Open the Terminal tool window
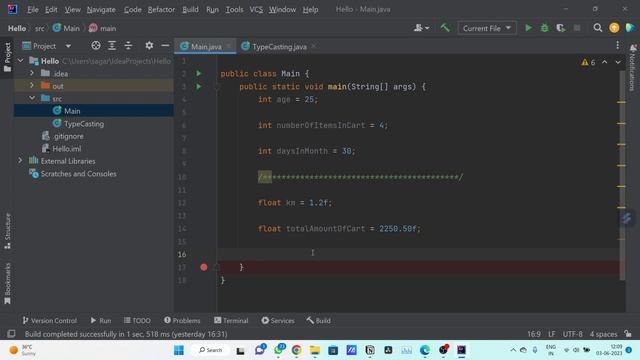Screen dimensions: 640x360 (x=231, y=320)
